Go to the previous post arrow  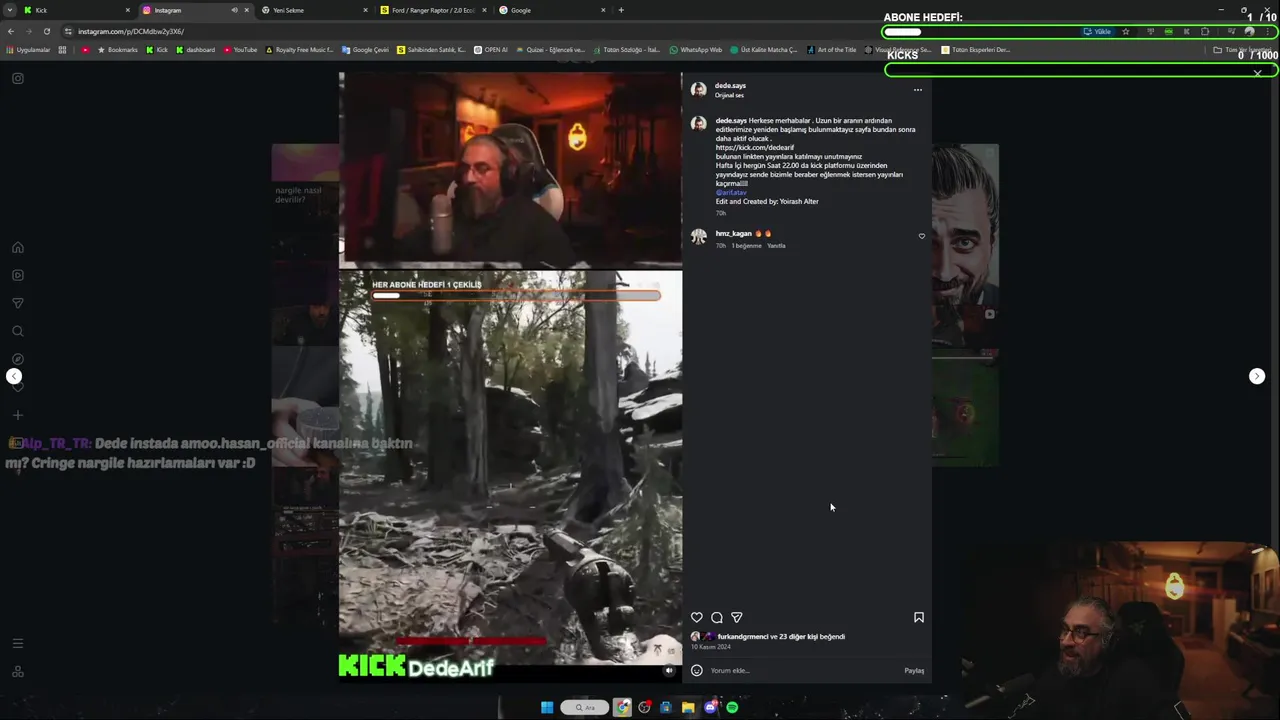coord(14,376)
